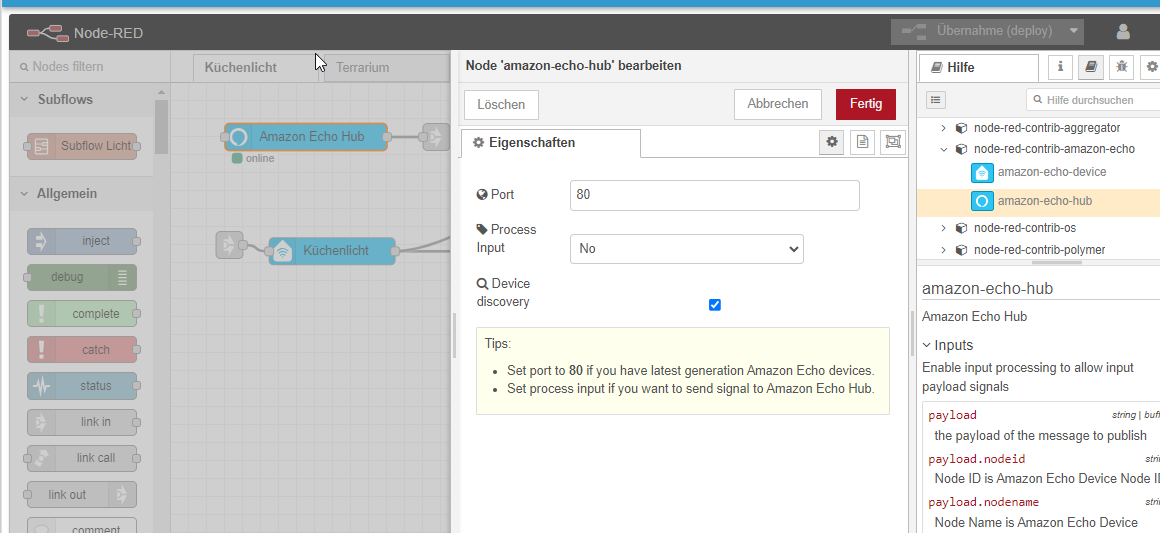Select the inject palette node
The image size is (1160, 533).
tap(81, 241)
